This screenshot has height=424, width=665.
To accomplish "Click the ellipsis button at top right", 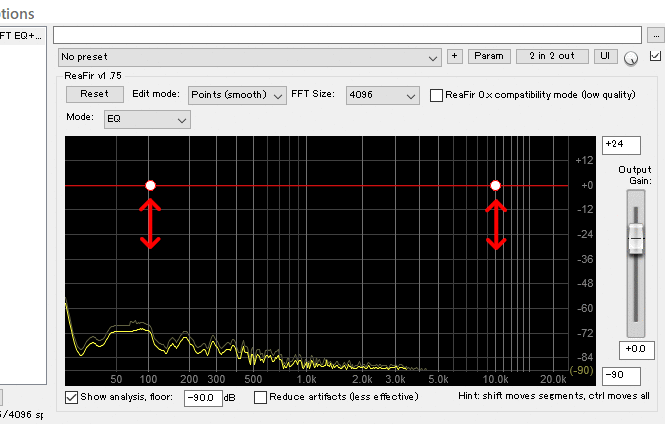I will click(656, 35).
